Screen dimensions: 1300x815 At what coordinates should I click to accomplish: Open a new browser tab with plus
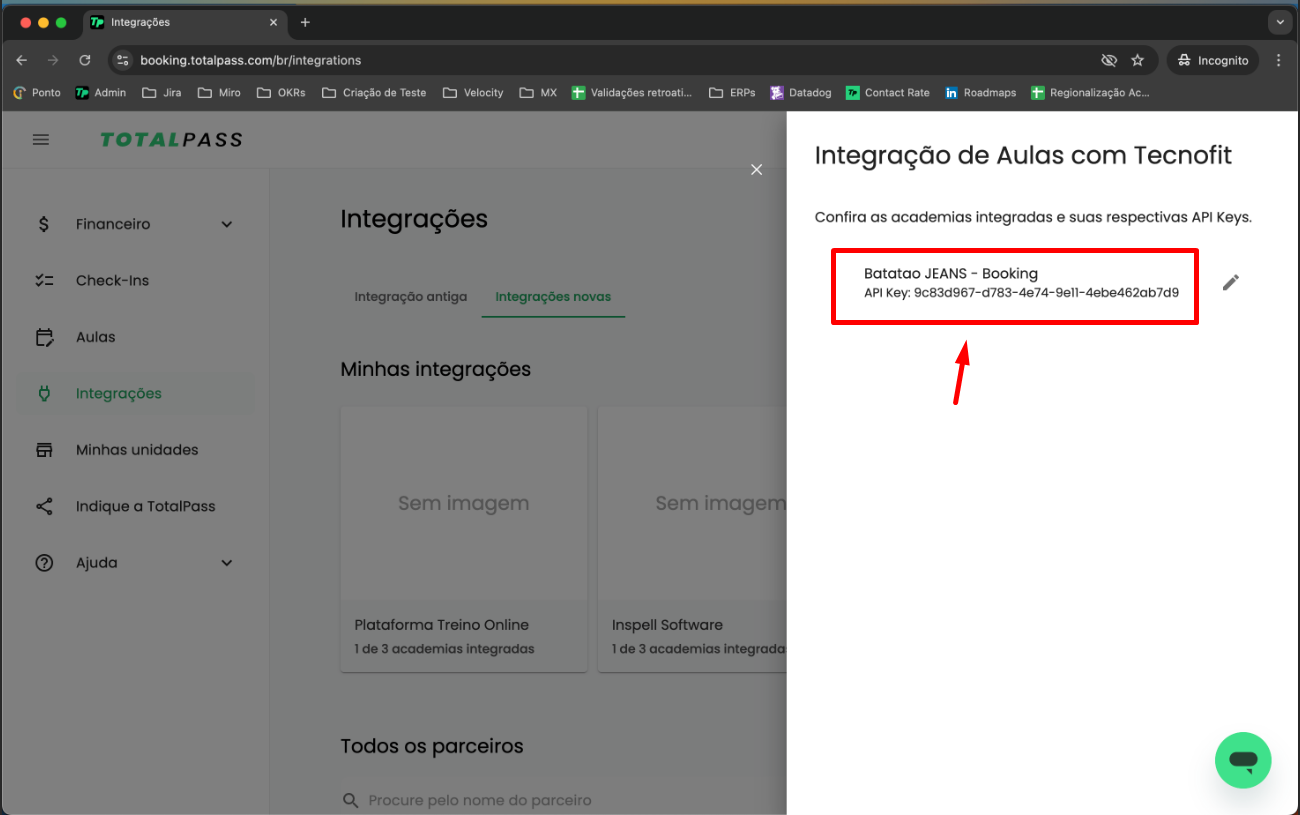click(305, 22)
